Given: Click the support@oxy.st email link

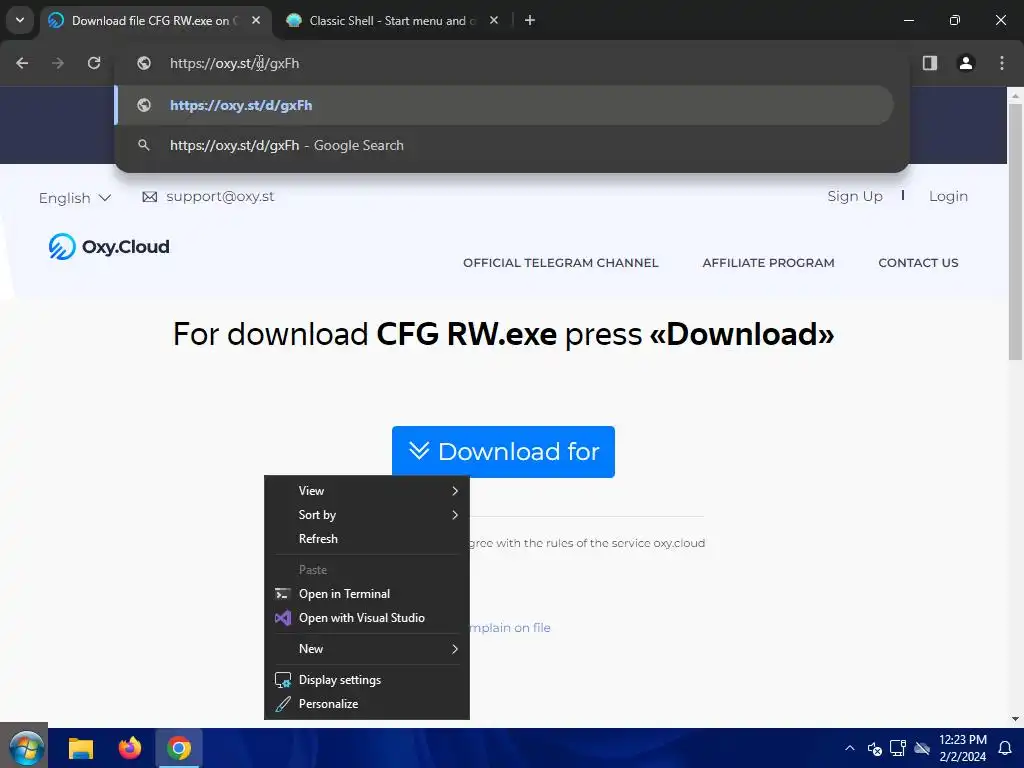Looking at the screenshot, I should [x=220, y=197].
